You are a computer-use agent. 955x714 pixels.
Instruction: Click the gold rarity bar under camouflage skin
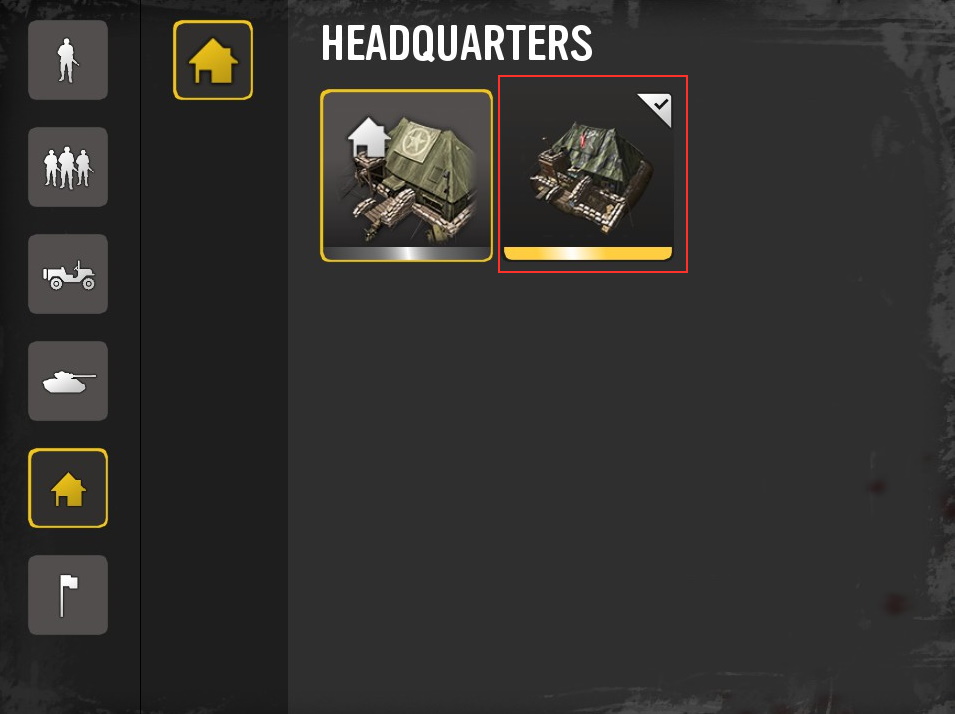pos(588,253)
